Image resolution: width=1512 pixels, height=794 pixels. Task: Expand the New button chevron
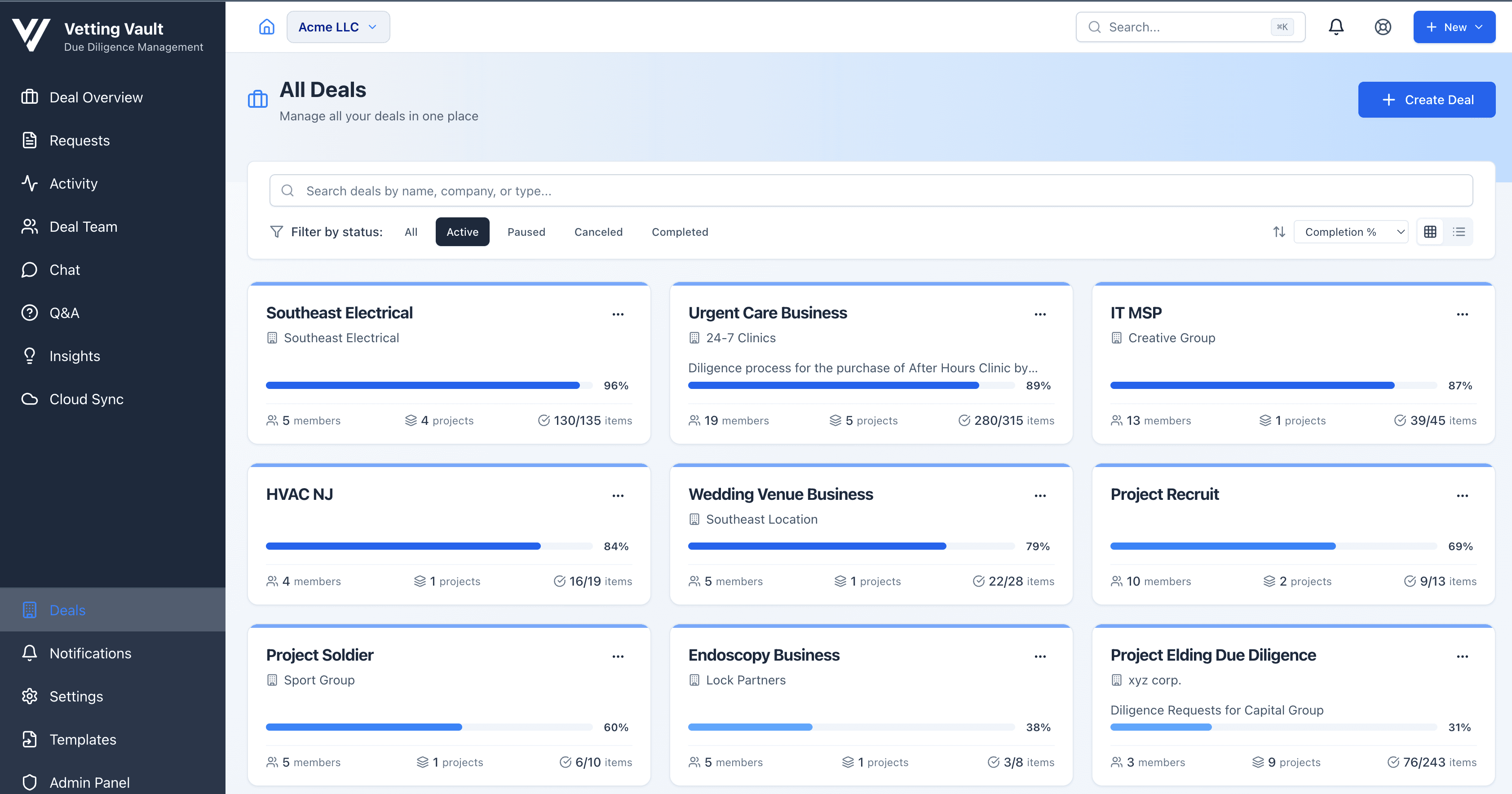(1479, 26)
